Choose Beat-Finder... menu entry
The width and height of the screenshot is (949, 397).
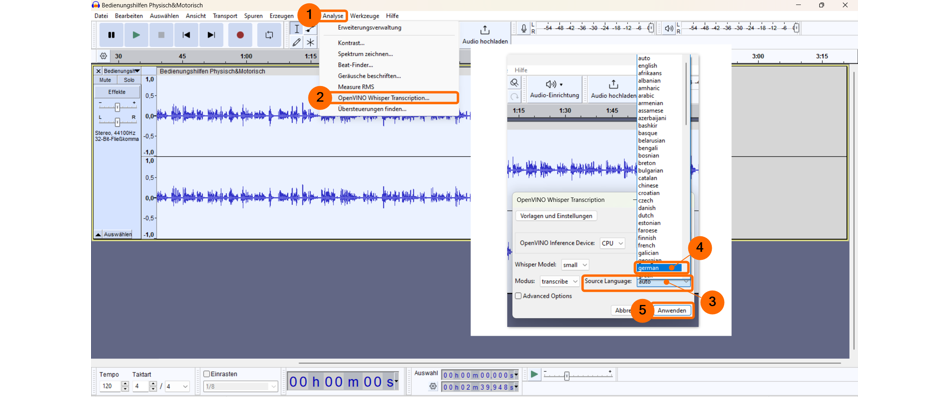(x=389, y=65)
